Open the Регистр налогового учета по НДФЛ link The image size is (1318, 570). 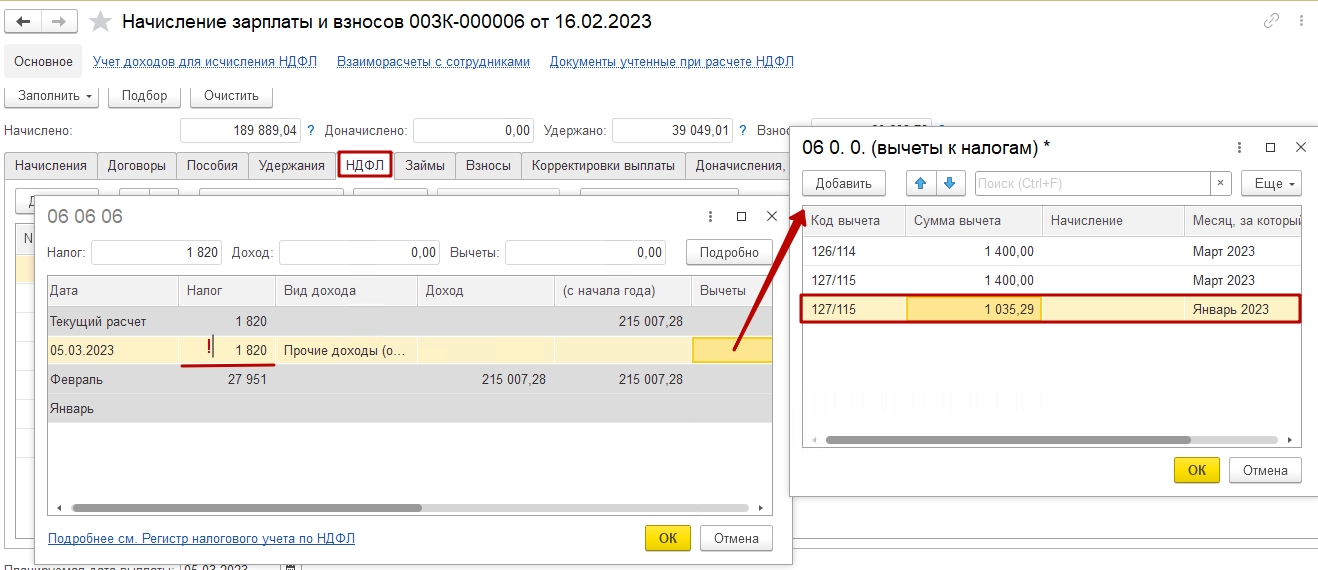click(x=201, y=539)
